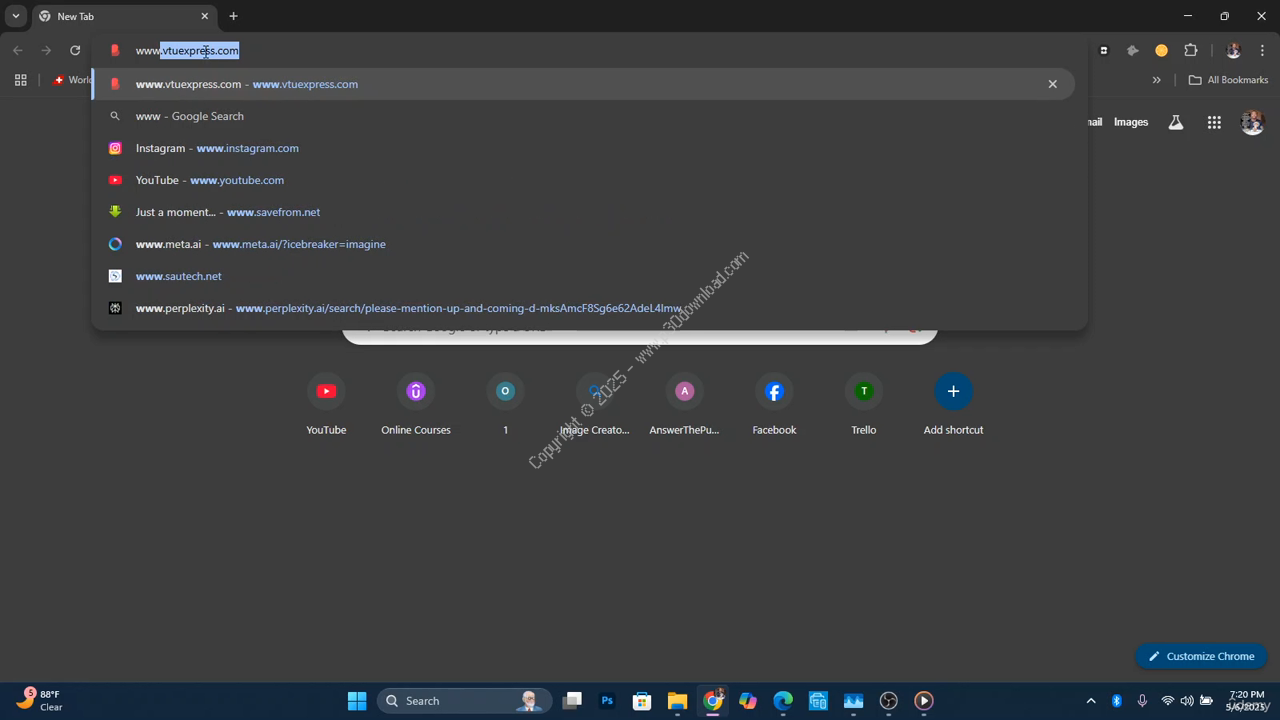Open the Online Courses shortcut
This screenshot has width=1280, height=720.
416,404
